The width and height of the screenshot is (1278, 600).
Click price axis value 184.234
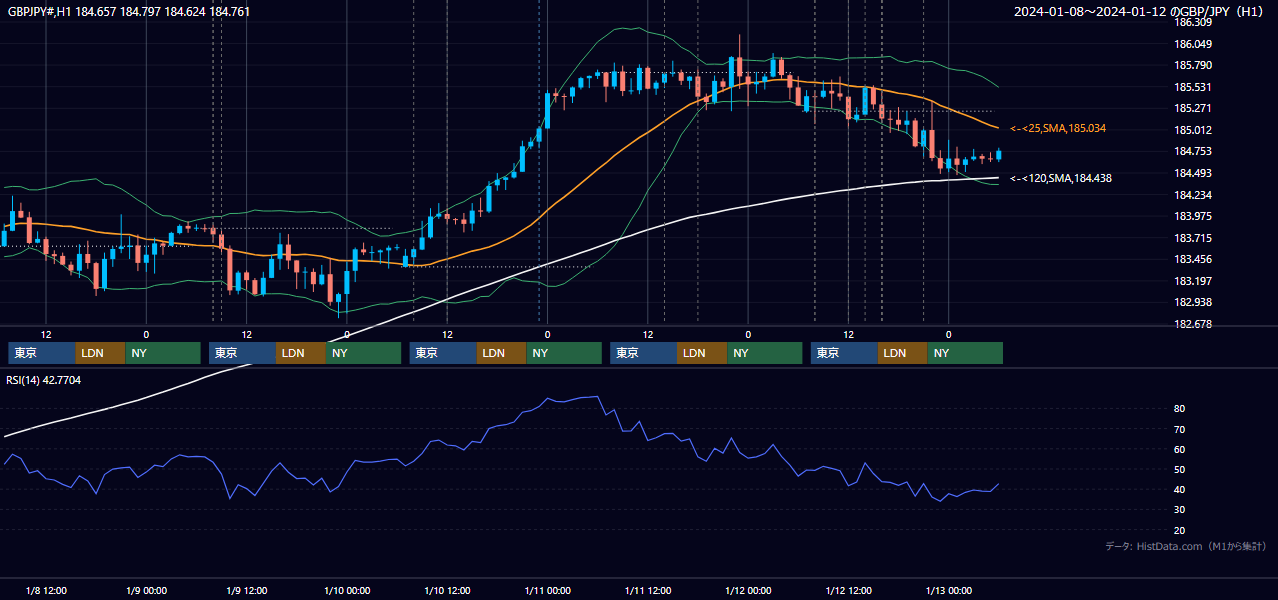(x=1192, y=195)
